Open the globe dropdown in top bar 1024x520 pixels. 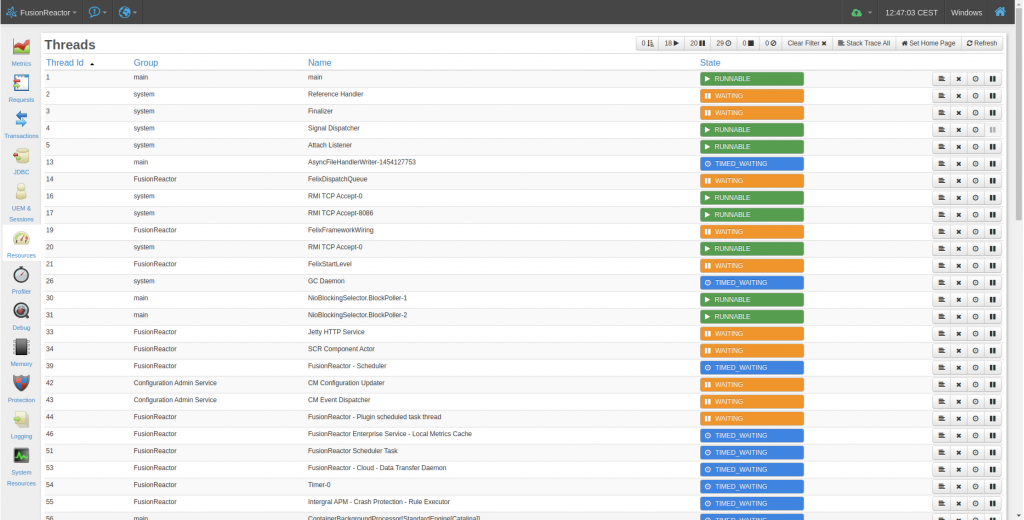point(128,12)
